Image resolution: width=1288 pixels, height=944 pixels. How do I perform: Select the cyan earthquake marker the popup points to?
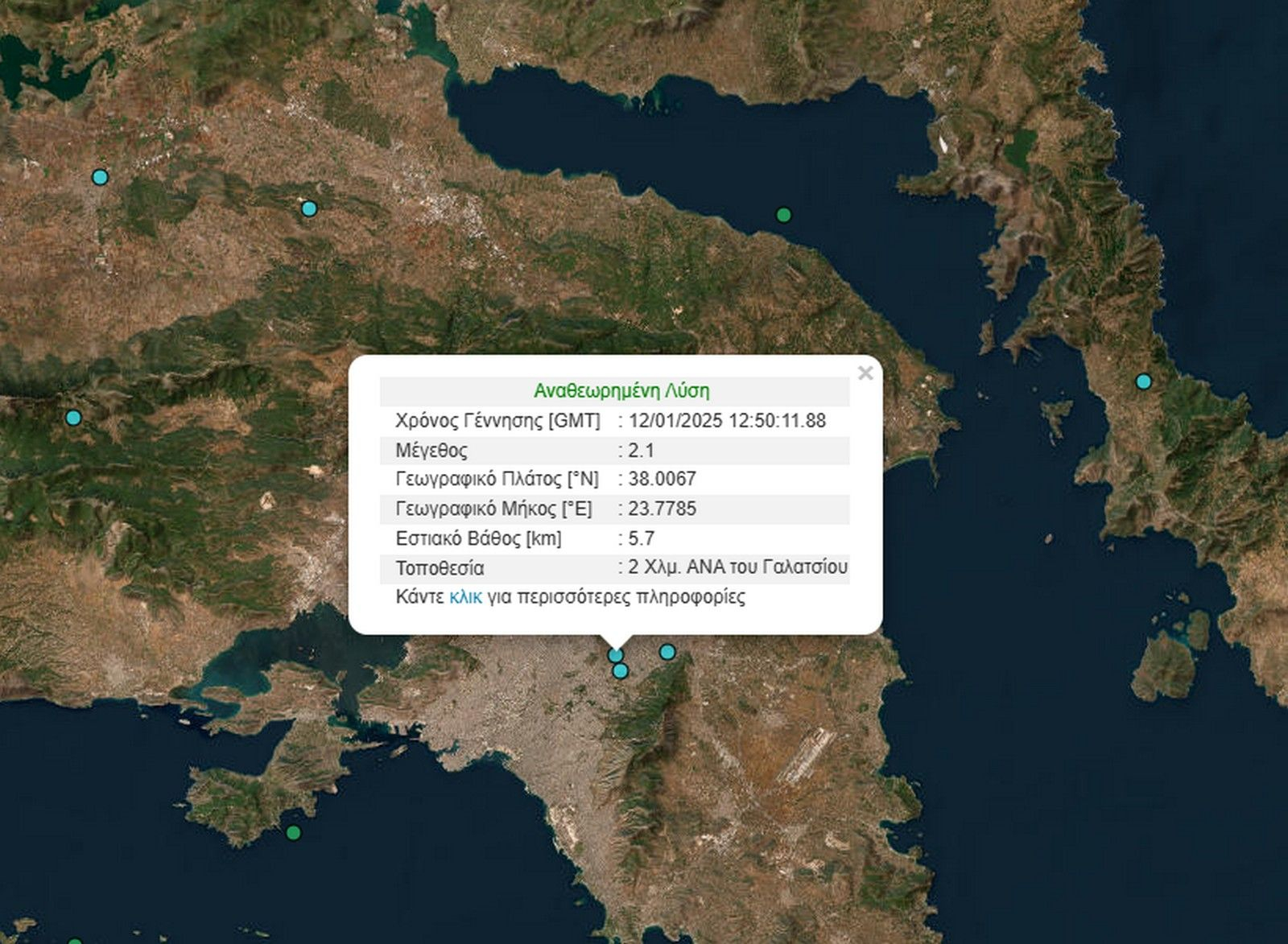coord(615,655)
